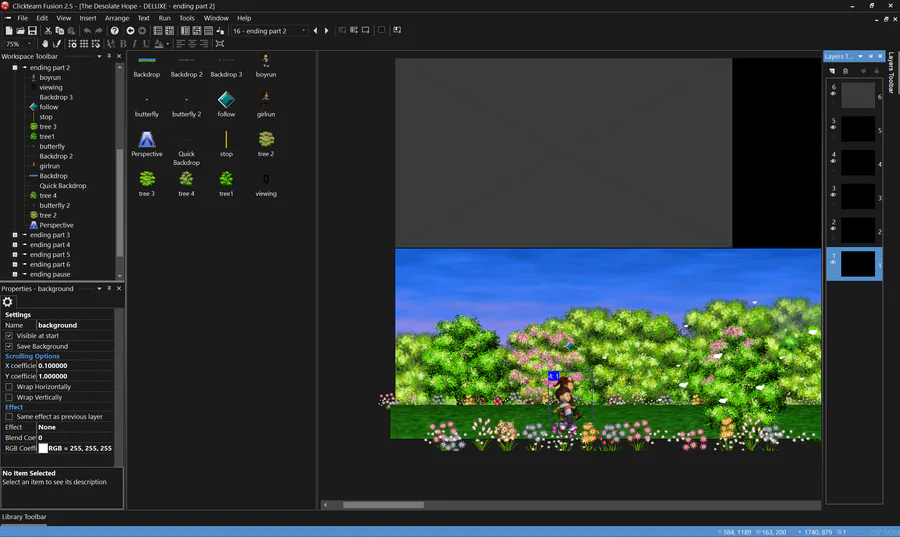Expand the ending part 4 node
Screen dimensions: 900x537
coord(15,245)
